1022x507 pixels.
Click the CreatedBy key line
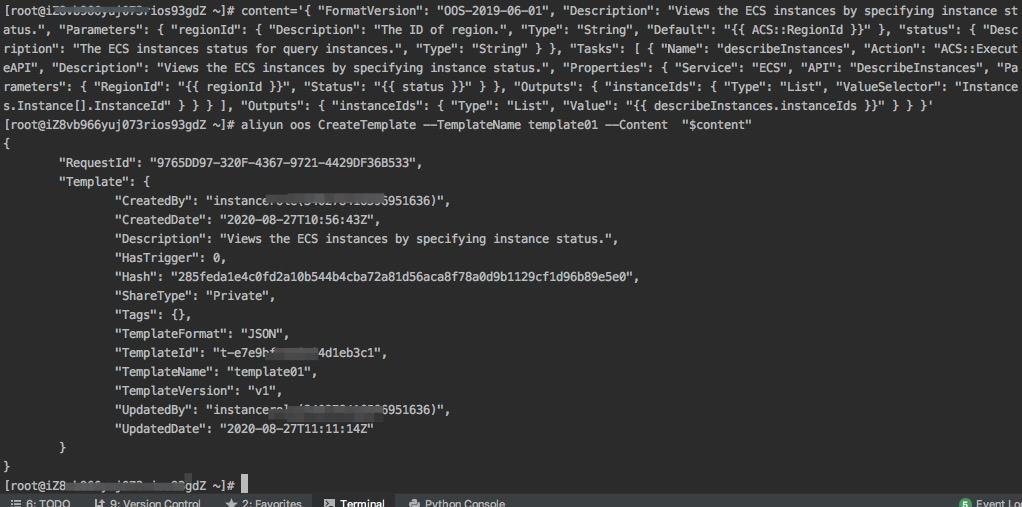[282, 201]
